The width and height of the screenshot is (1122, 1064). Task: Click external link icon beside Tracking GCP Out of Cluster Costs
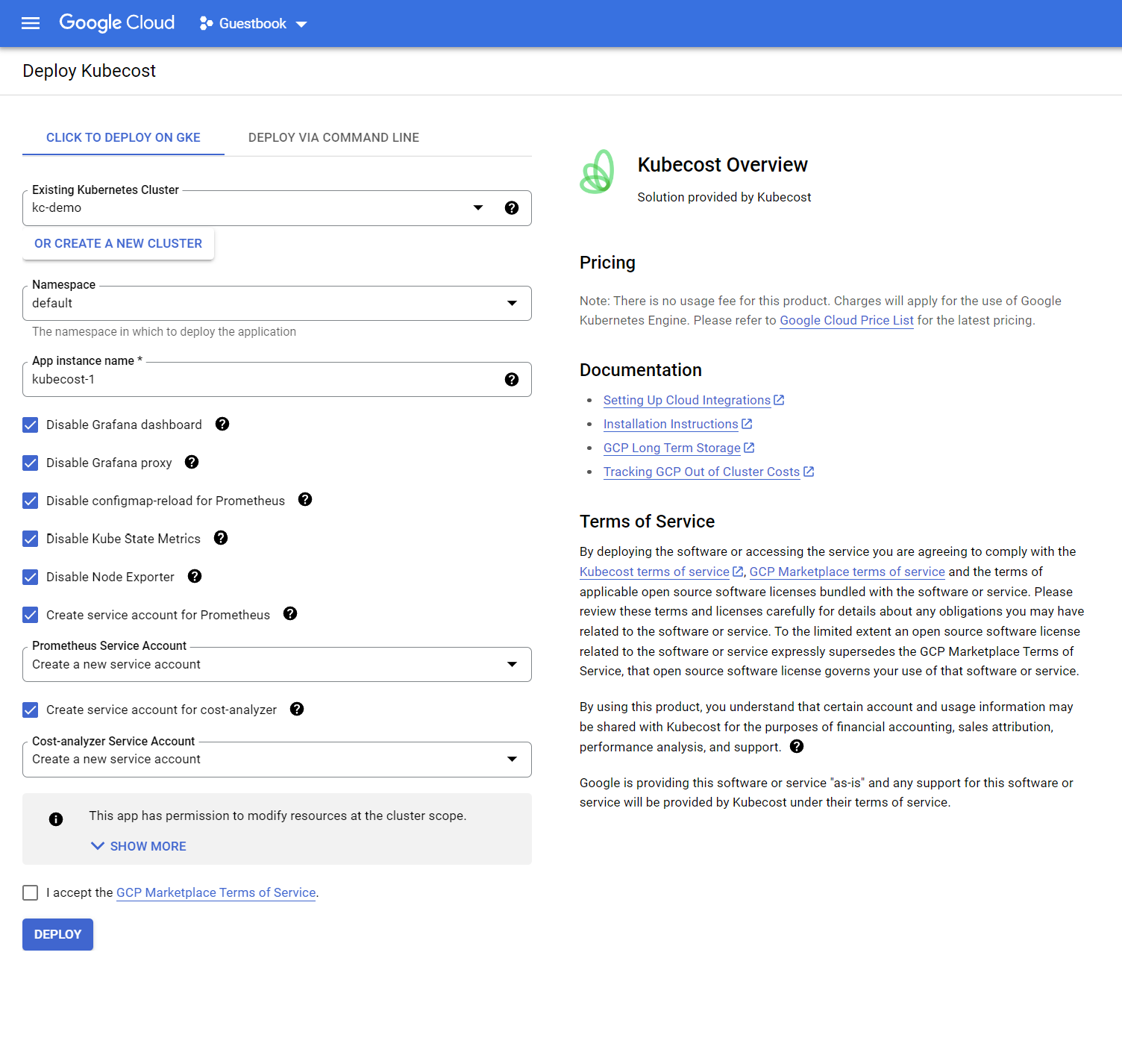coord(809,472)
